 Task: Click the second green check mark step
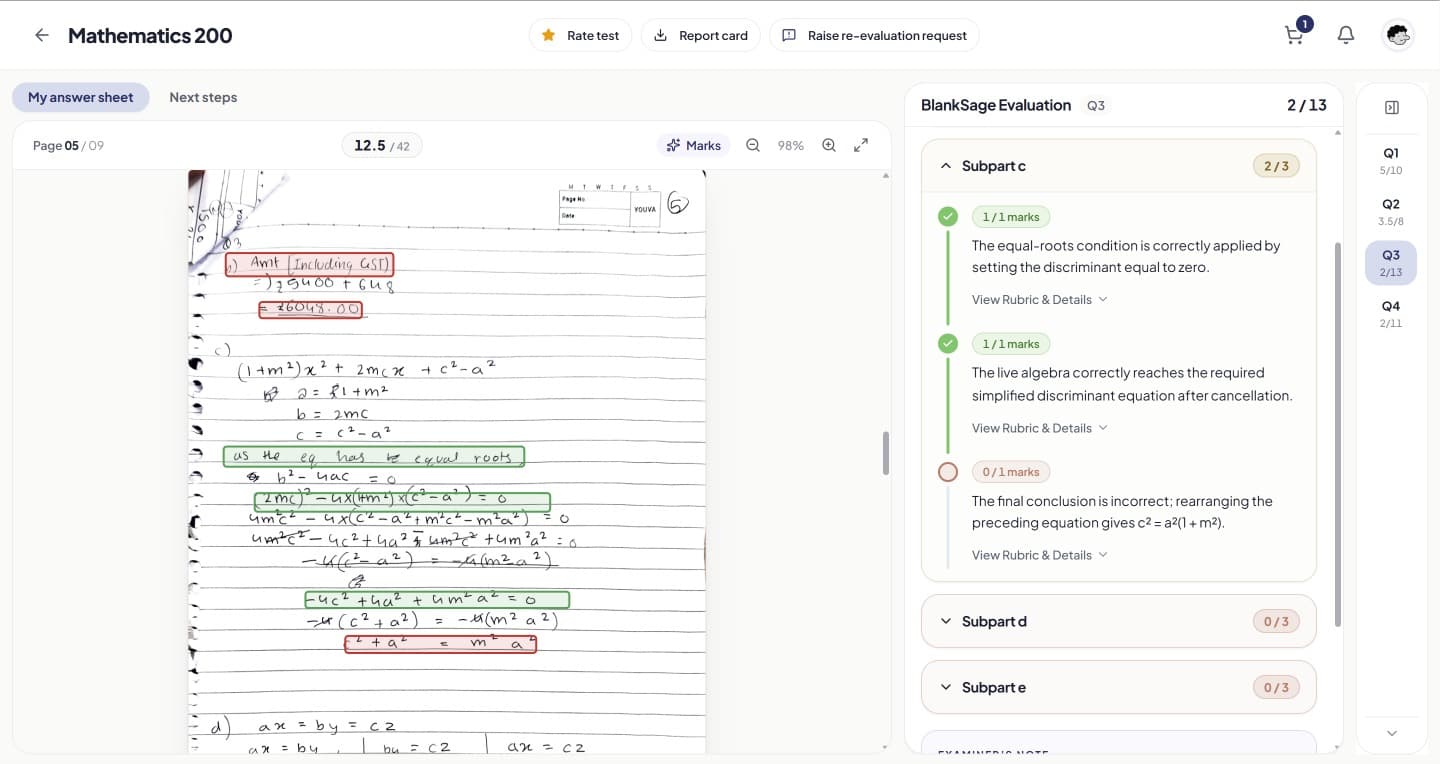(x=948, y=343)
